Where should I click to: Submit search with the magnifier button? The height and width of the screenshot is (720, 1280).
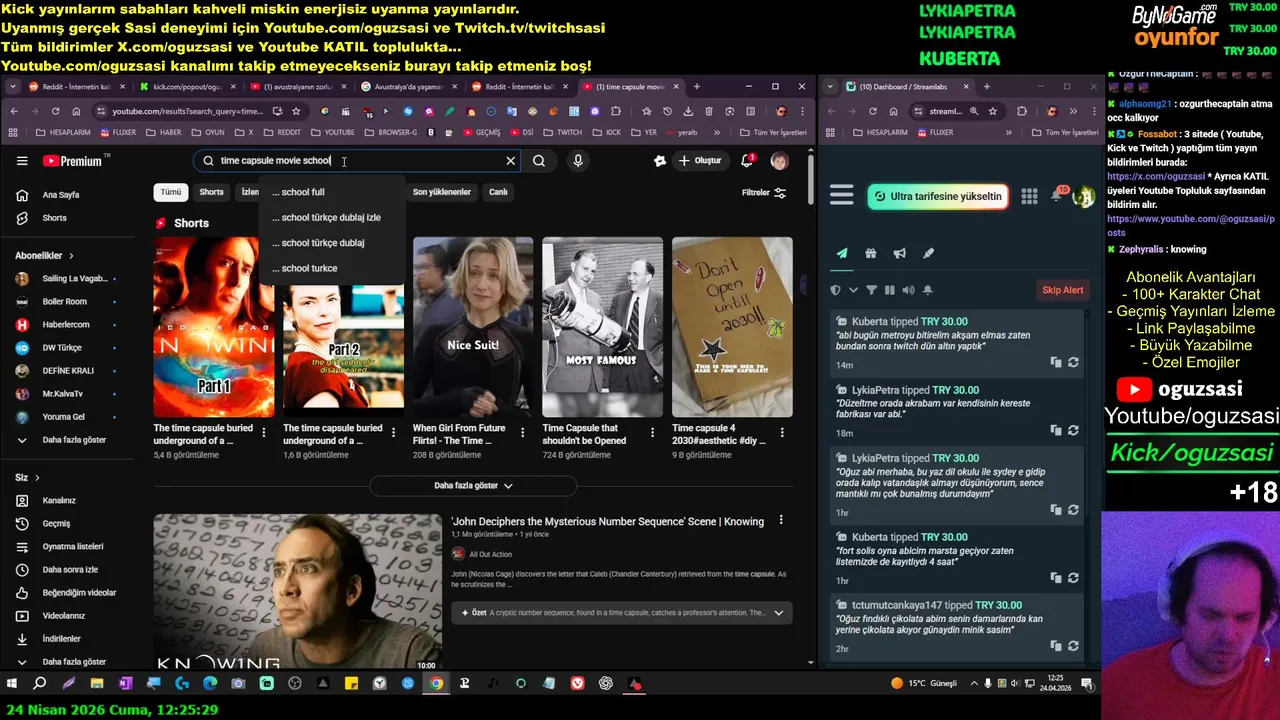pyautogui.click(x=539, y=161)
